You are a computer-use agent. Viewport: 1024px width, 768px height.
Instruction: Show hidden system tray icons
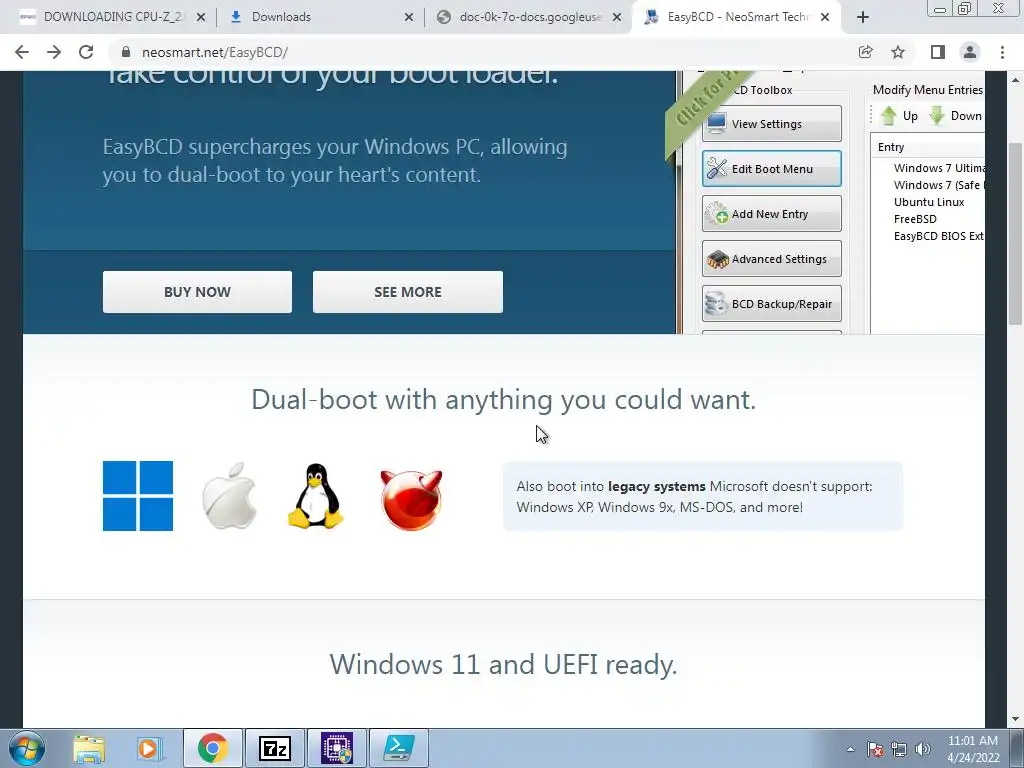tap(850, 749)
